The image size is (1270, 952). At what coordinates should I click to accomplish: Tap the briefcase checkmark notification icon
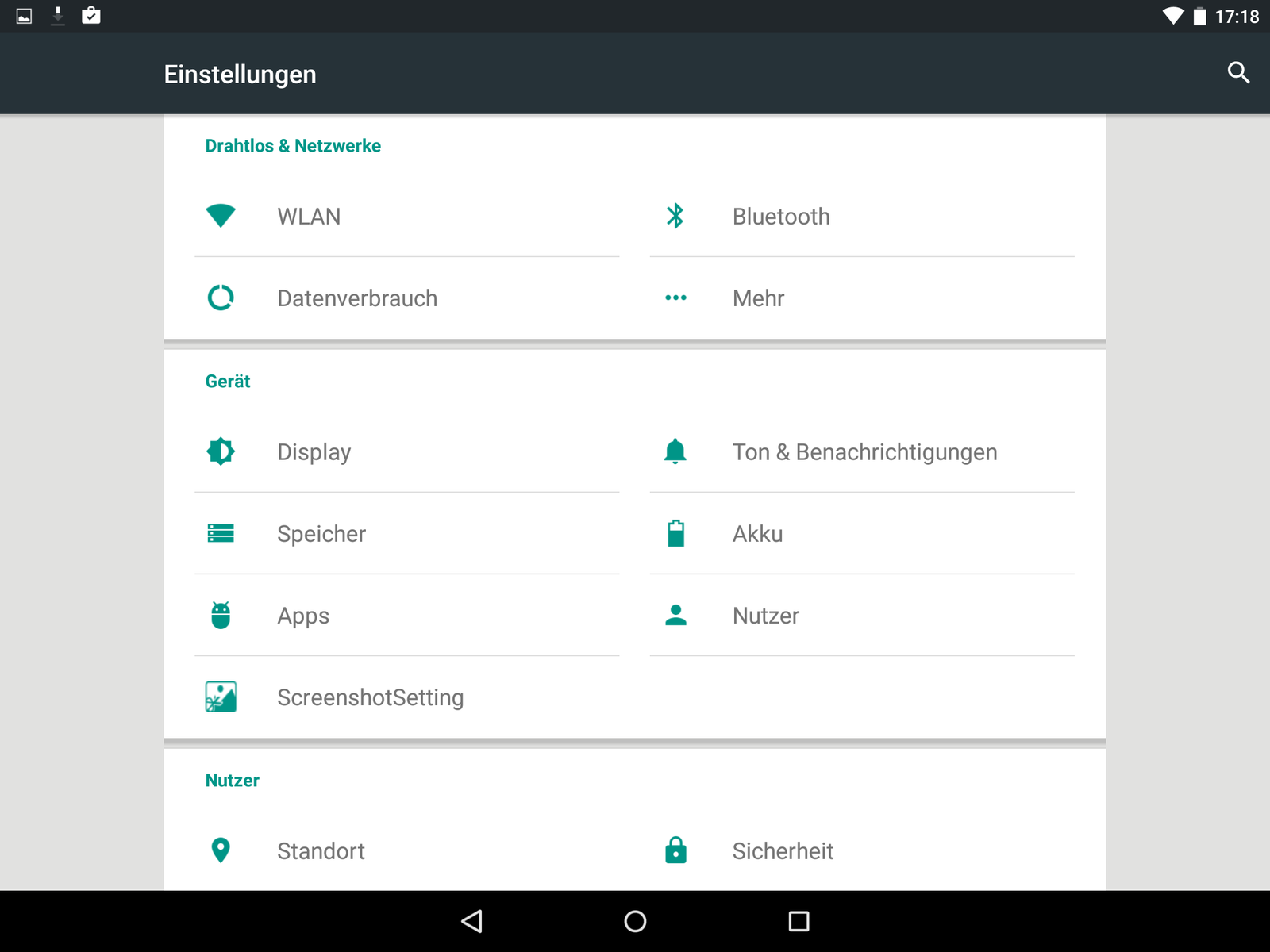pos(91,15)
